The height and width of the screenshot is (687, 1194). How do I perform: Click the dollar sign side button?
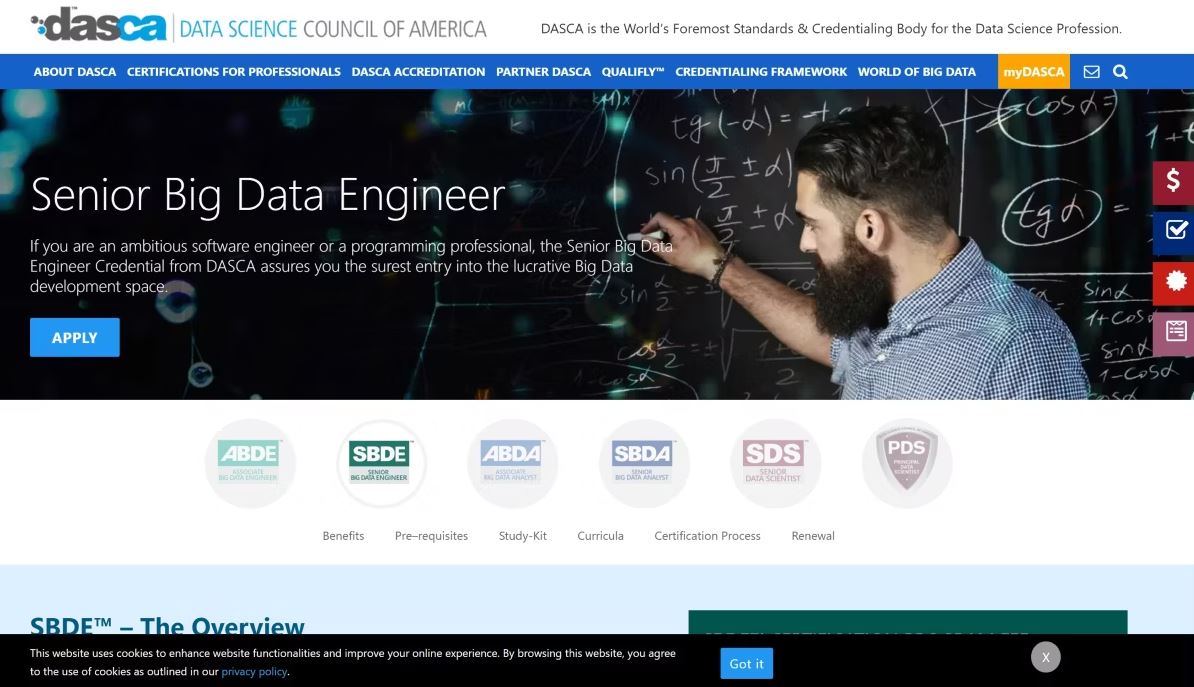(x=1173, y=182)
